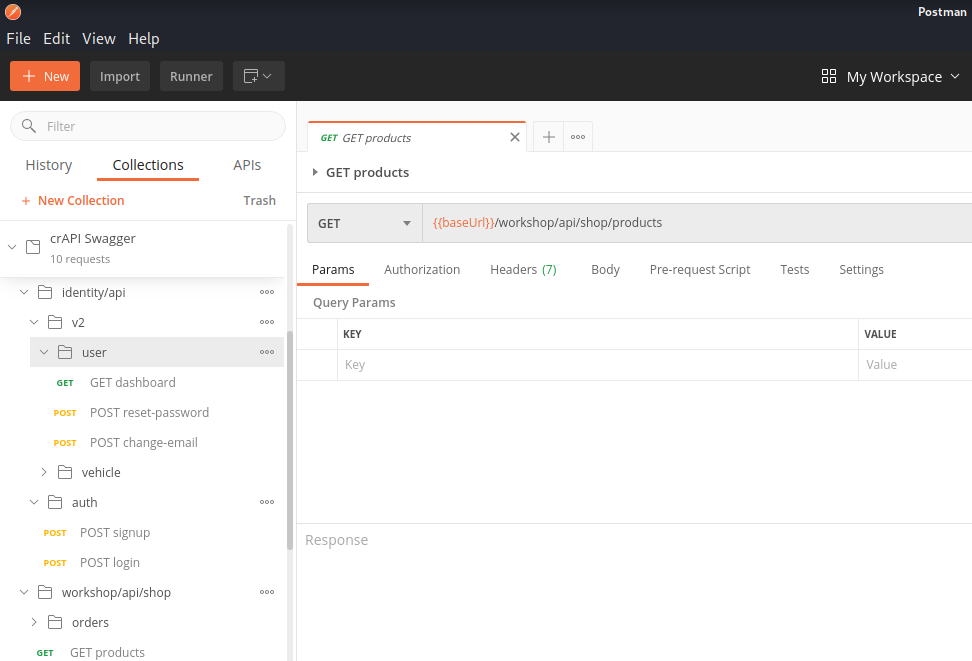Open the File menu
The height and width of the screenshot is (661, 972).
(x=18, y=38)
